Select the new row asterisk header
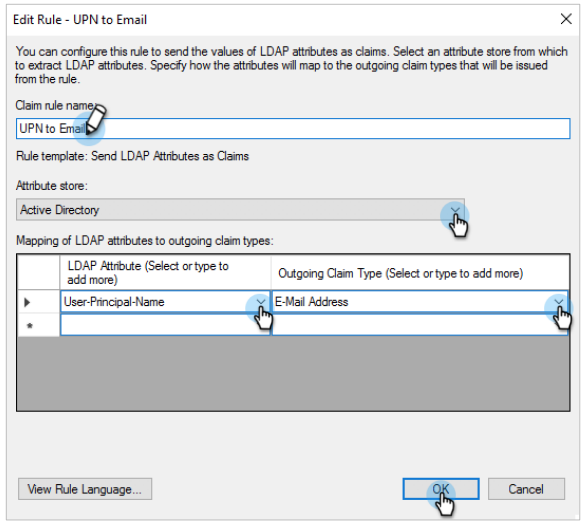588x526 pixels. pyautogui.click(x=38, y=325)
